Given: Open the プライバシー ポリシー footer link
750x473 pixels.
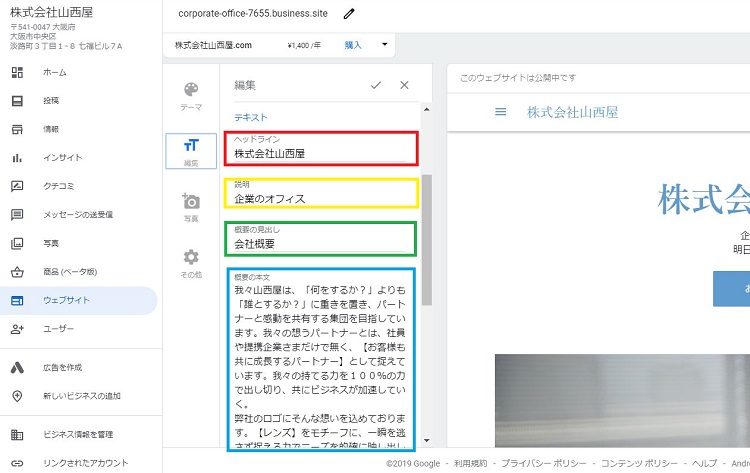Looking at the screenshot, I should click(543, 463).
